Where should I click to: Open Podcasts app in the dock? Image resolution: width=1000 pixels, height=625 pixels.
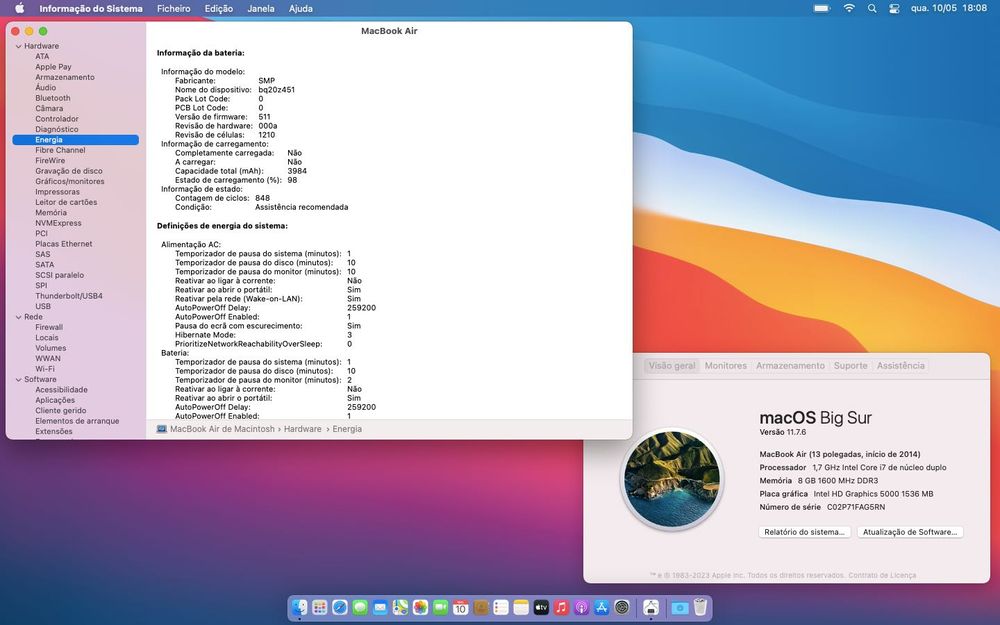[581, 608]
